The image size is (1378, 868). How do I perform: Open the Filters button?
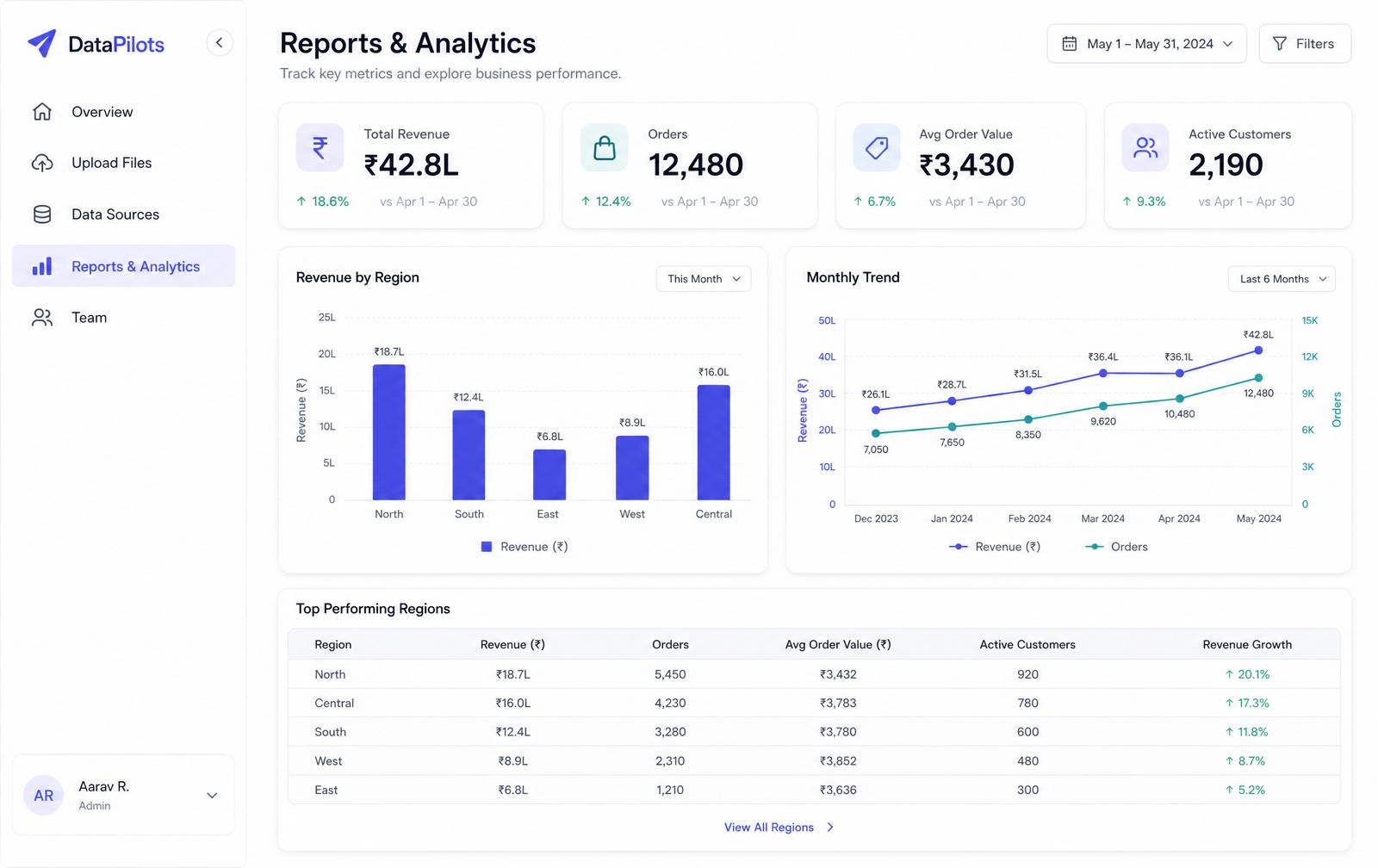tap(1305, 44)
